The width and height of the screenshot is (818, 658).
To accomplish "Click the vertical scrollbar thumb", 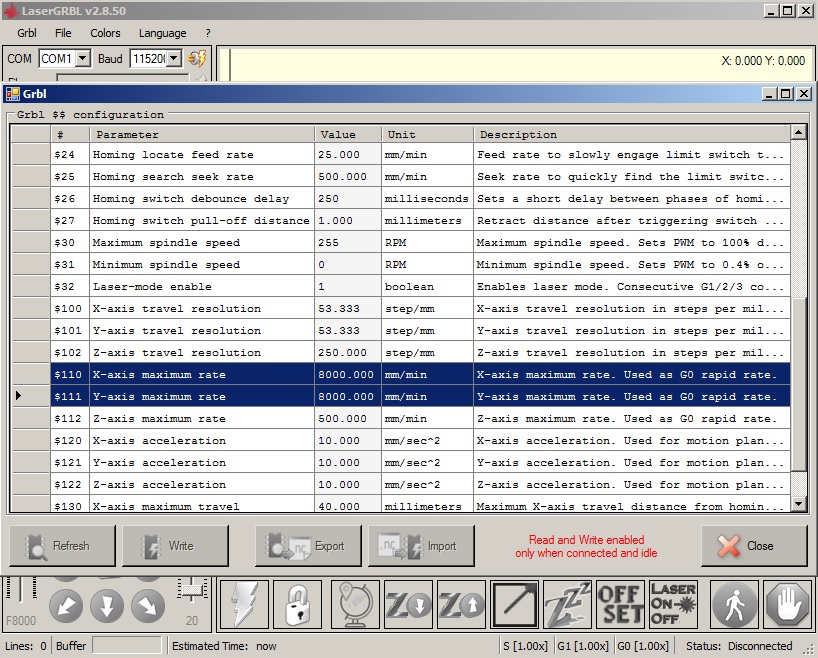I will click(798, 384).
